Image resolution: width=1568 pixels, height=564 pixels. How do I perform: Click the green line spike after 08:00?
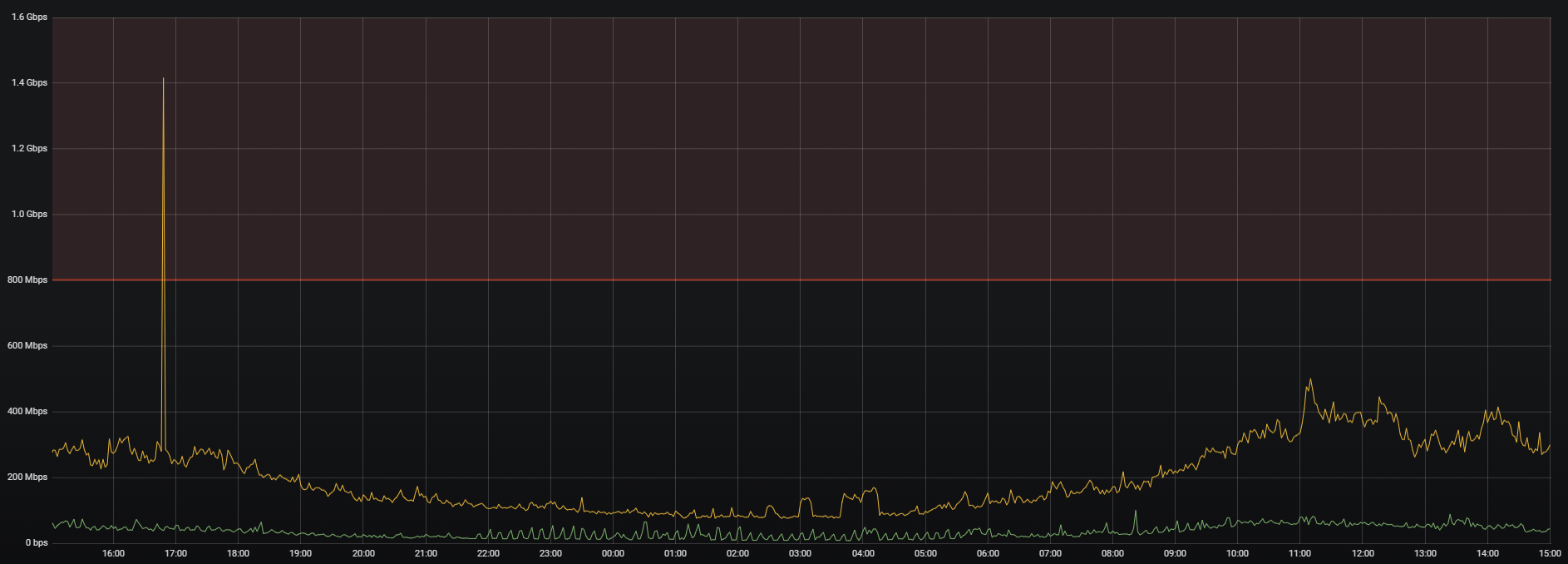click(x=1135, y=512)
